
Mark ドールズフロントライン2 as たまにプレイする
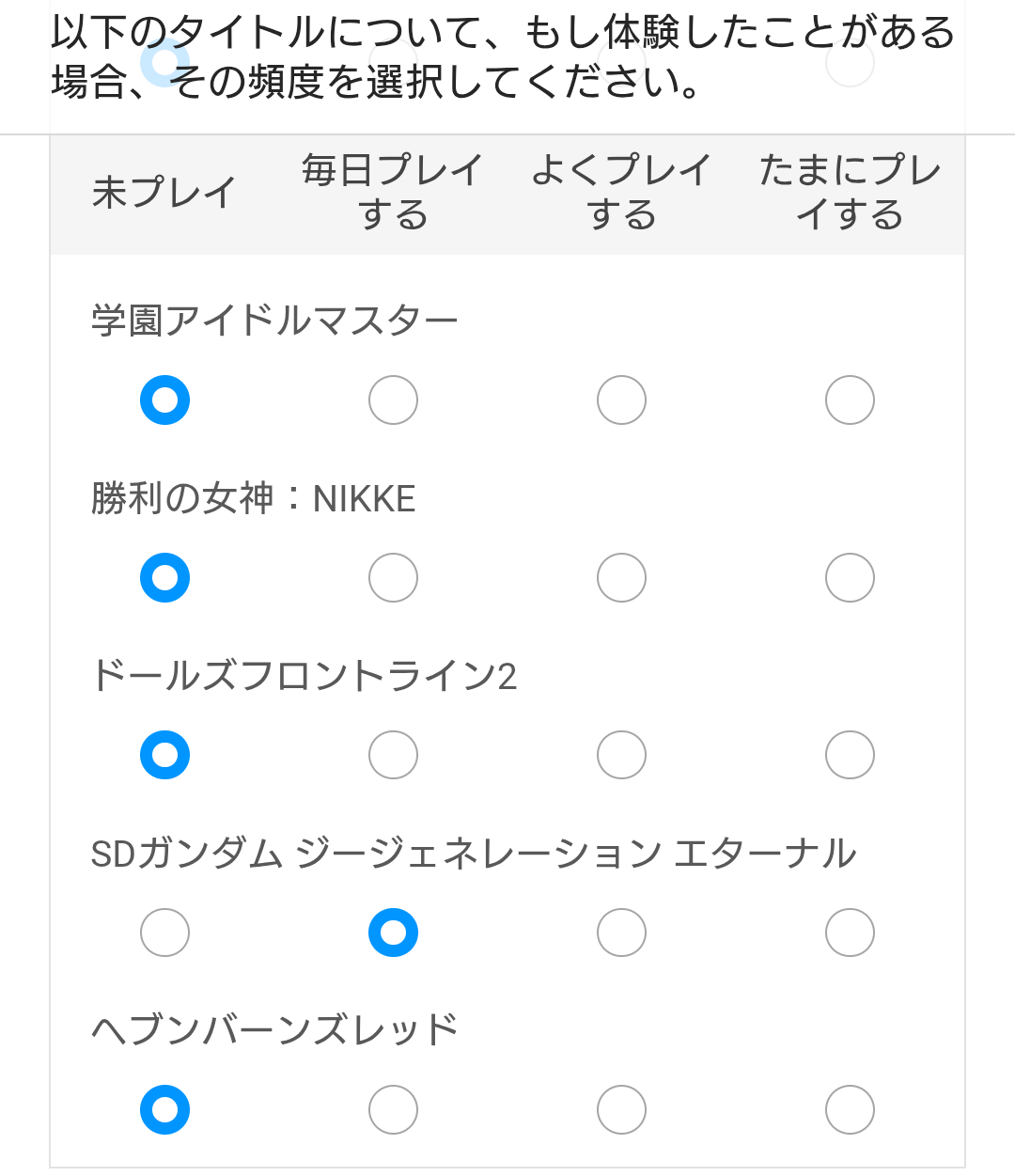point(850,755)
